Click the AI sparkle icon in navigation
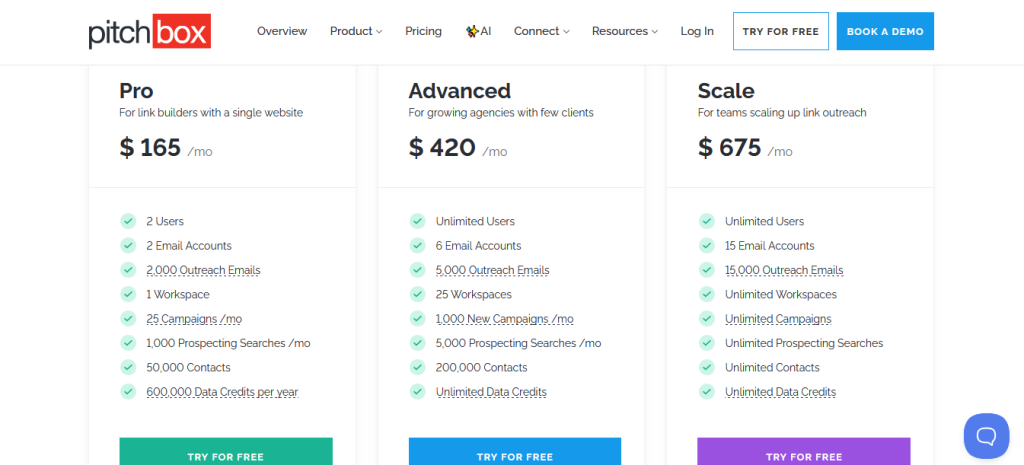Screen dimensions: 1024x465 tap(472, 31)
